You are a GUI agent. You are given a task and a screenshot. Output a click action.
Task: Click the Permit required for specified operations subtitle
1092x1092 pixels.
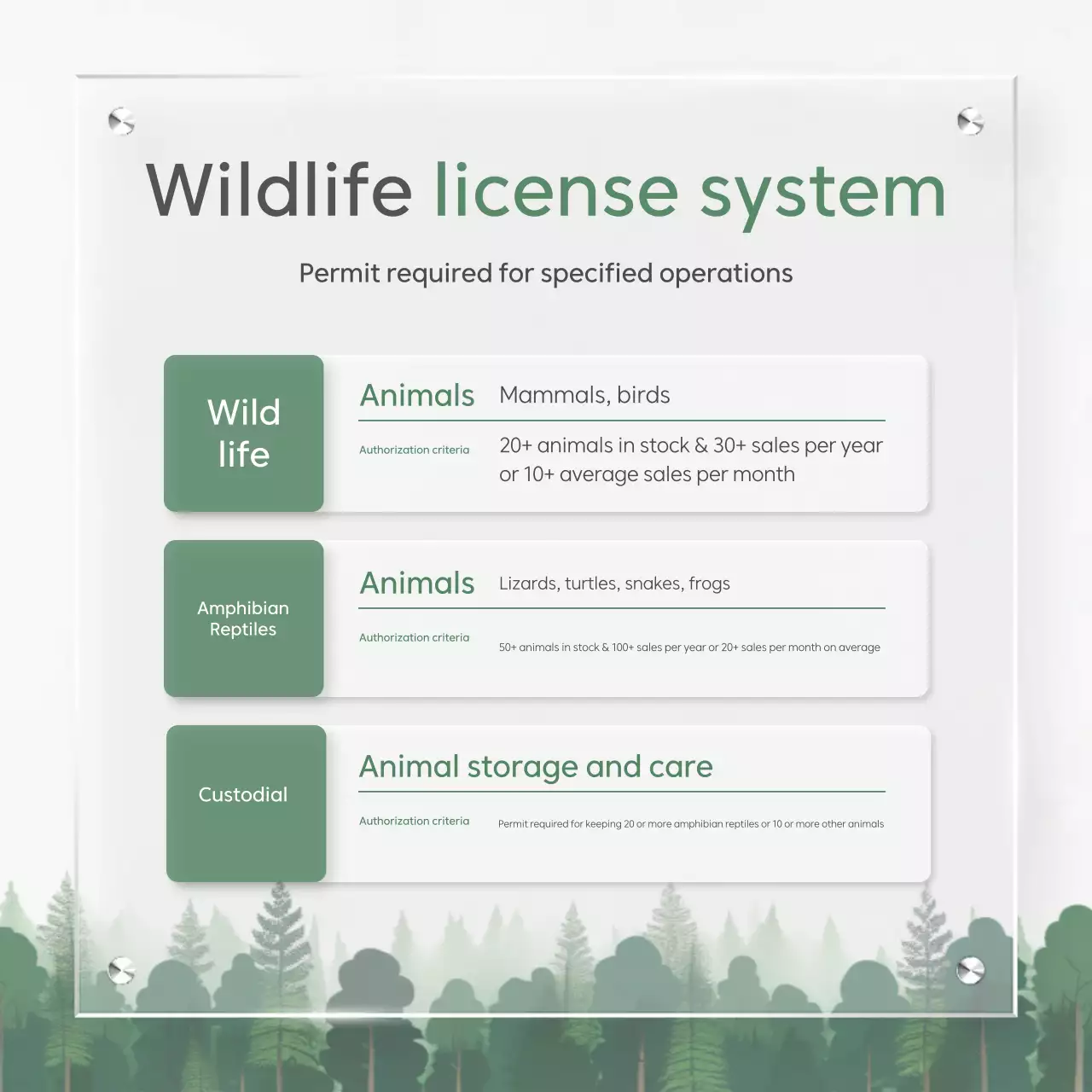(546, 273)
